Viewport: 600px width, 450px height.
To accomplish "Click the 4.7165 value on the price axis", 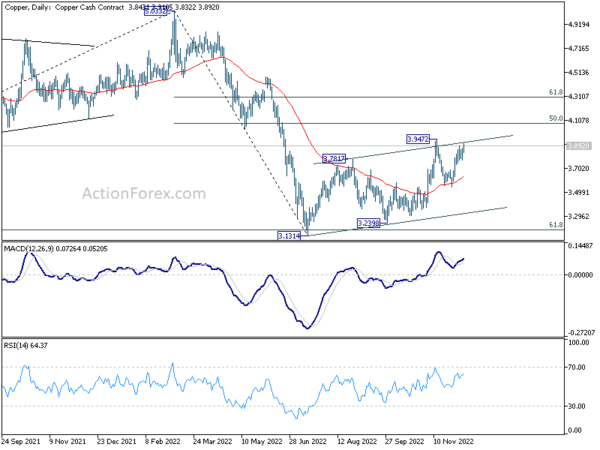I will point(578,49).
